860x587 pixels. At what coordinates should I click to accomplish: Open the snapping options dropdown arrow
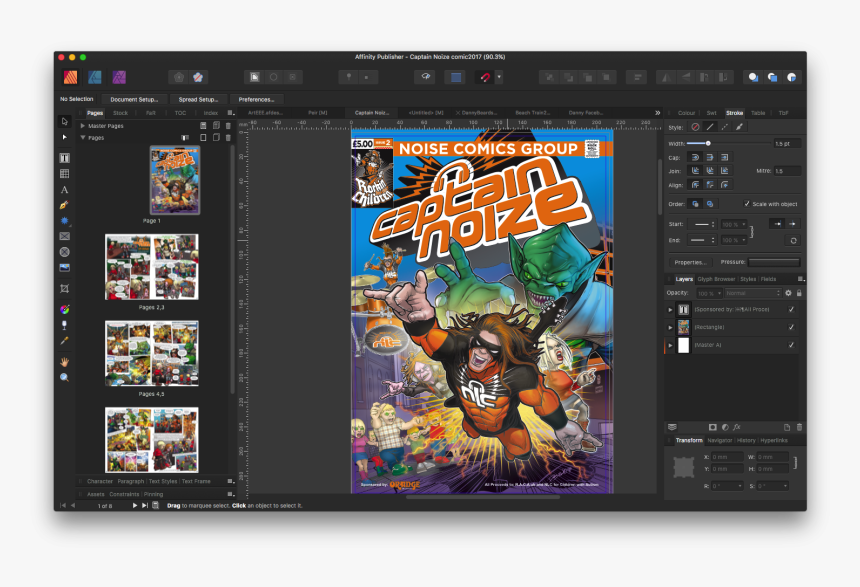pos(499,77)
